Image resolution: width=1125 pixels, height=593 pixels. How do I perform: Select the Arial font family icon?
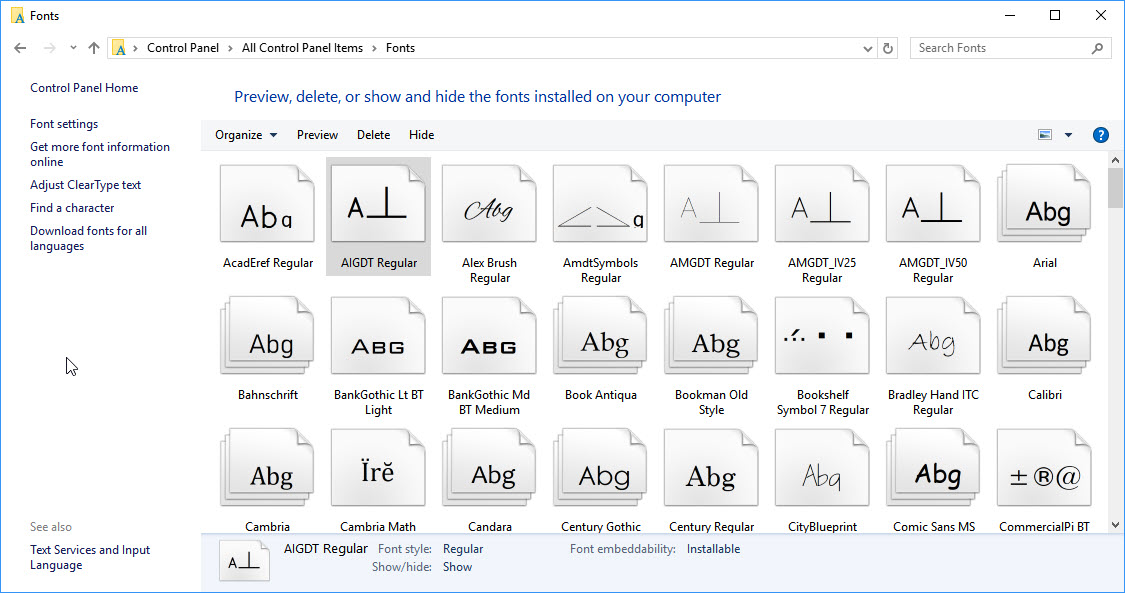coord(1044,204)
